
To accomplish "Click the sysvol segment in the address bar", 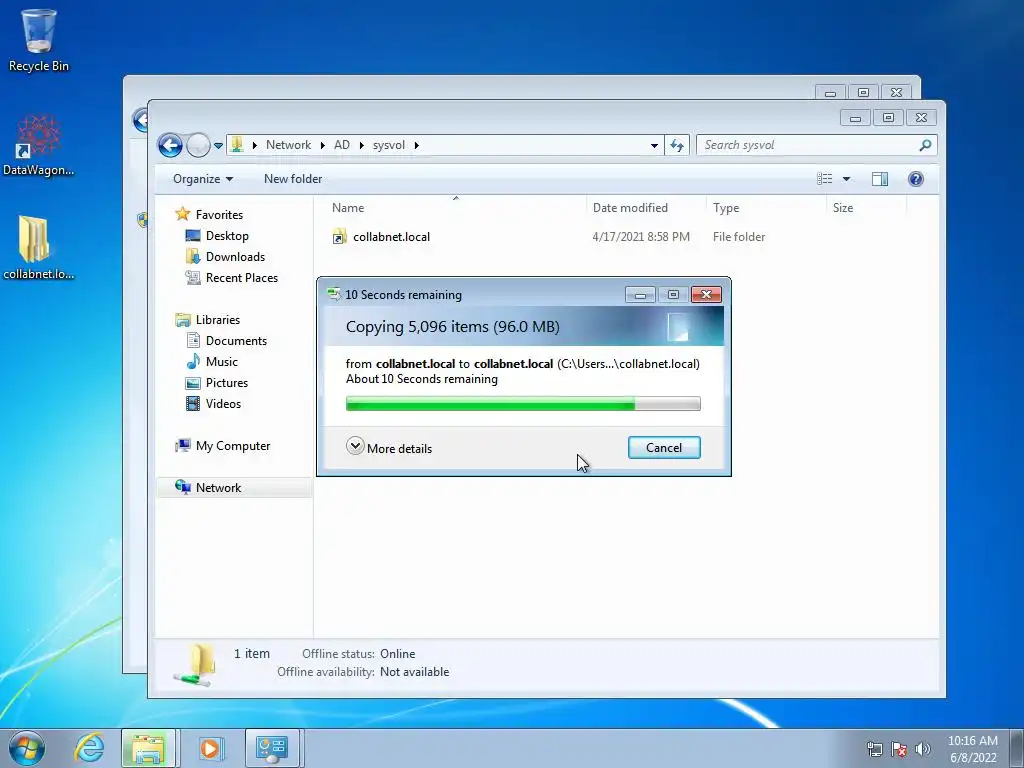I will click(x=389, y=145).
